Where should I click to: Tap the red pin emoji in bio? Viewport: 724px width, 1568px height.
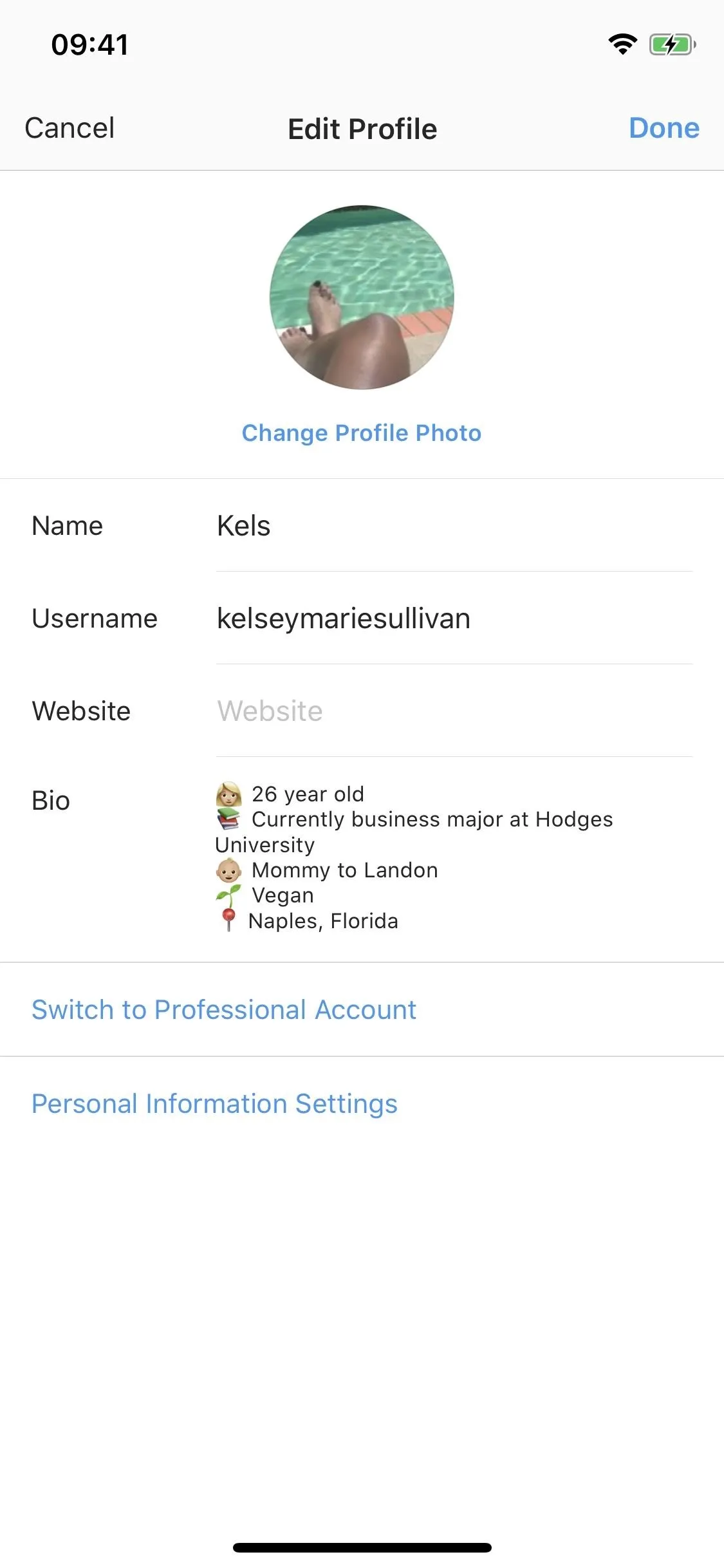point(228,920)
